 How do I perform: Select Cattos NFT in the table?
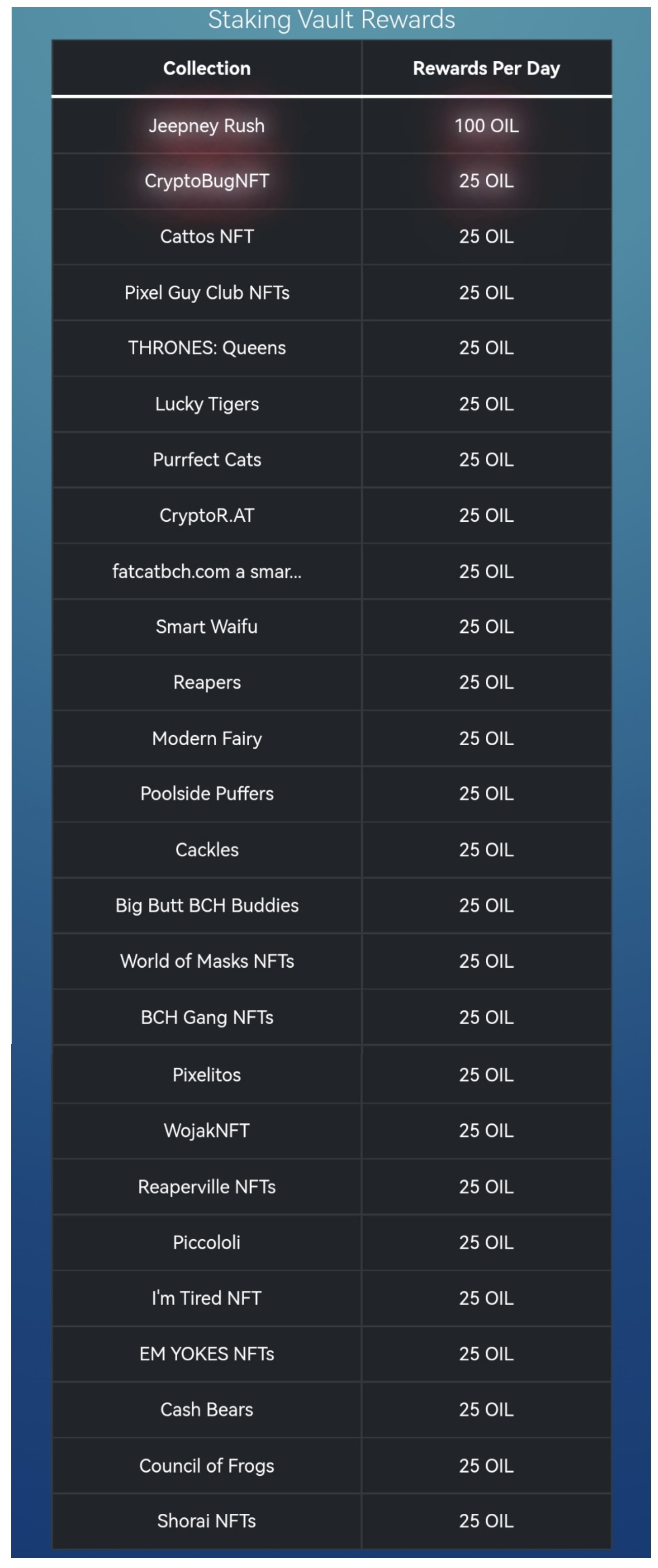tap(206, 236)
